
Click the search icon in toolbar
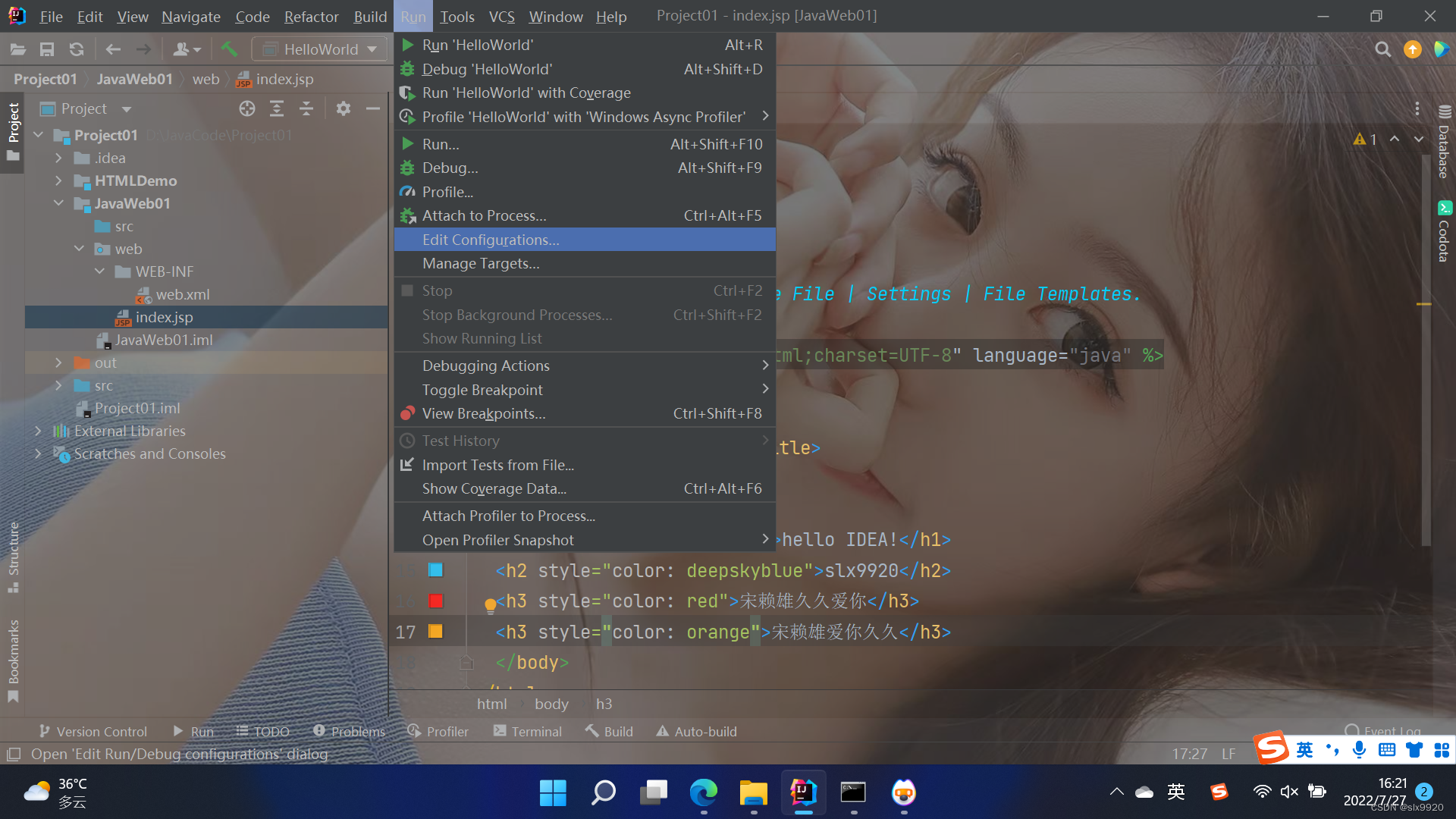(1383, 49)
